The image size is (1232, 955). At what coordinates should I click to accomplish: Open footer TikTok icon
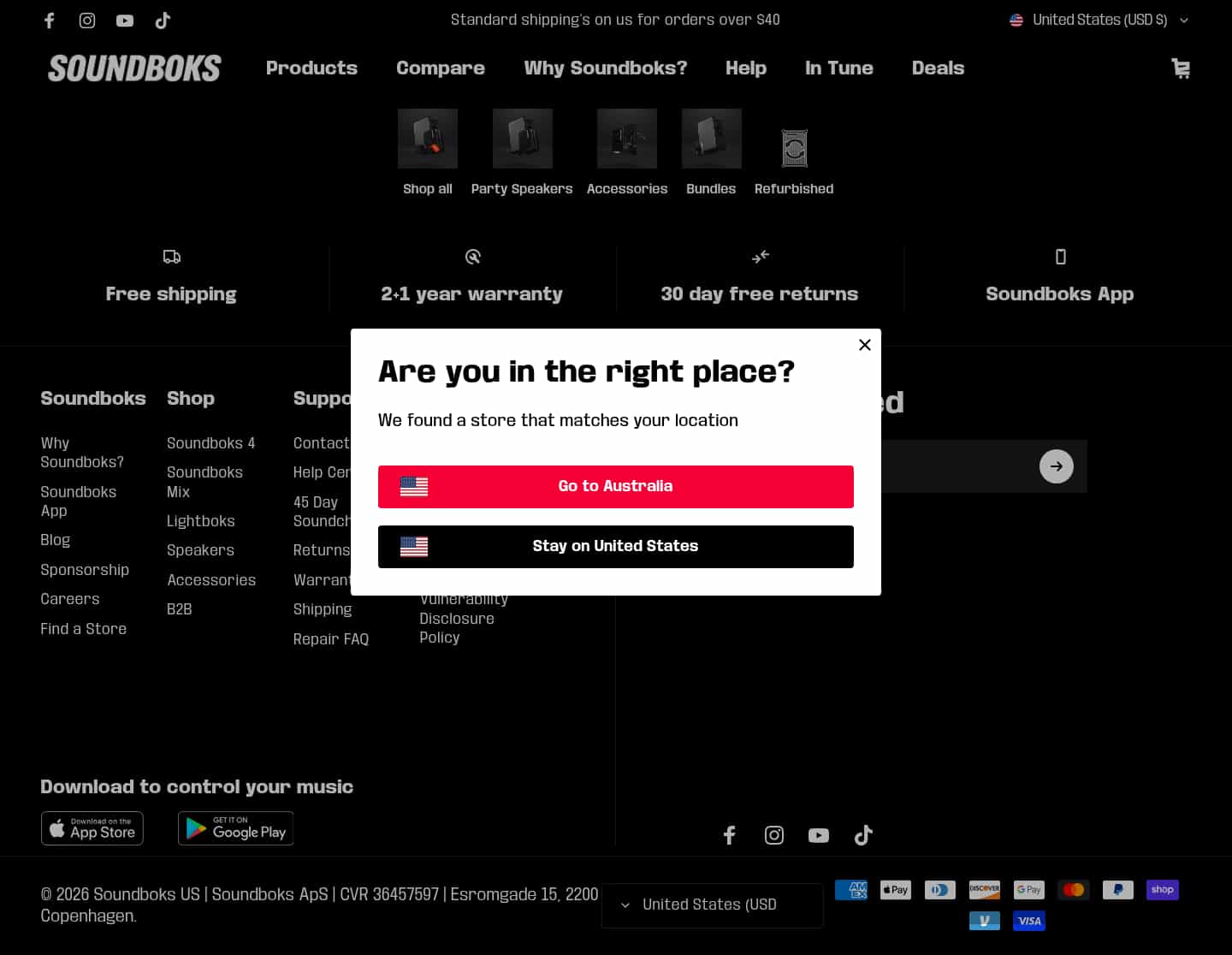point(863,835)
